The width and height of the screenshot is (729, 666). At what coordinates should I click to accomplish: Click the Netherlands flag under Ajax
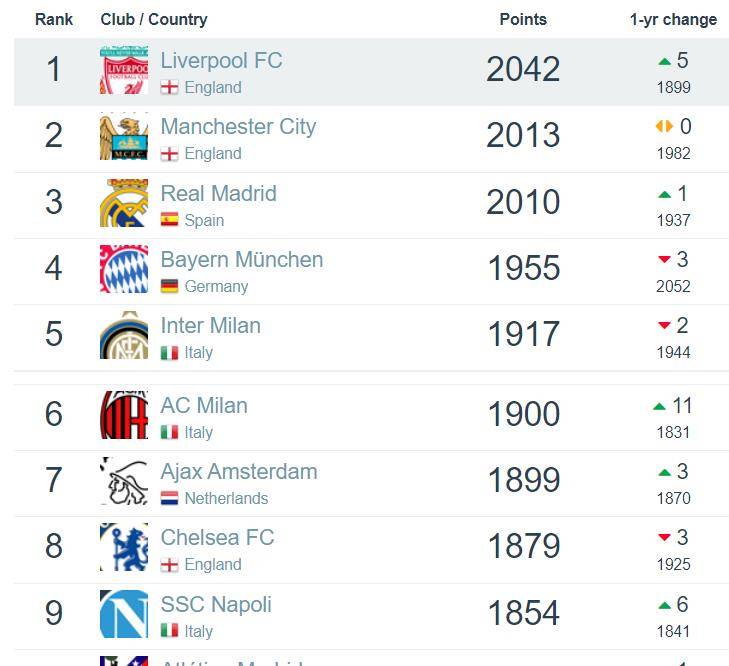tap(169, 498)
